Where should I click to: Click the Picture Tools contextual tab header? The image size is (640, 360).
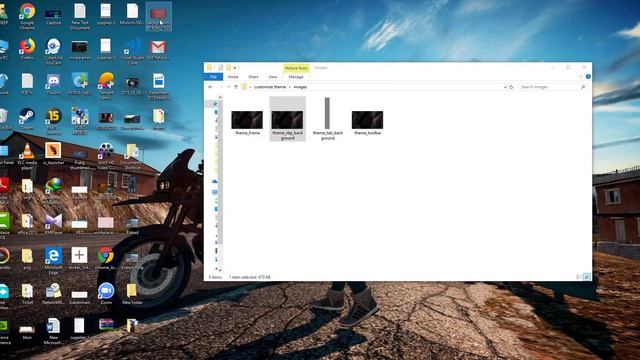(296, 68)
